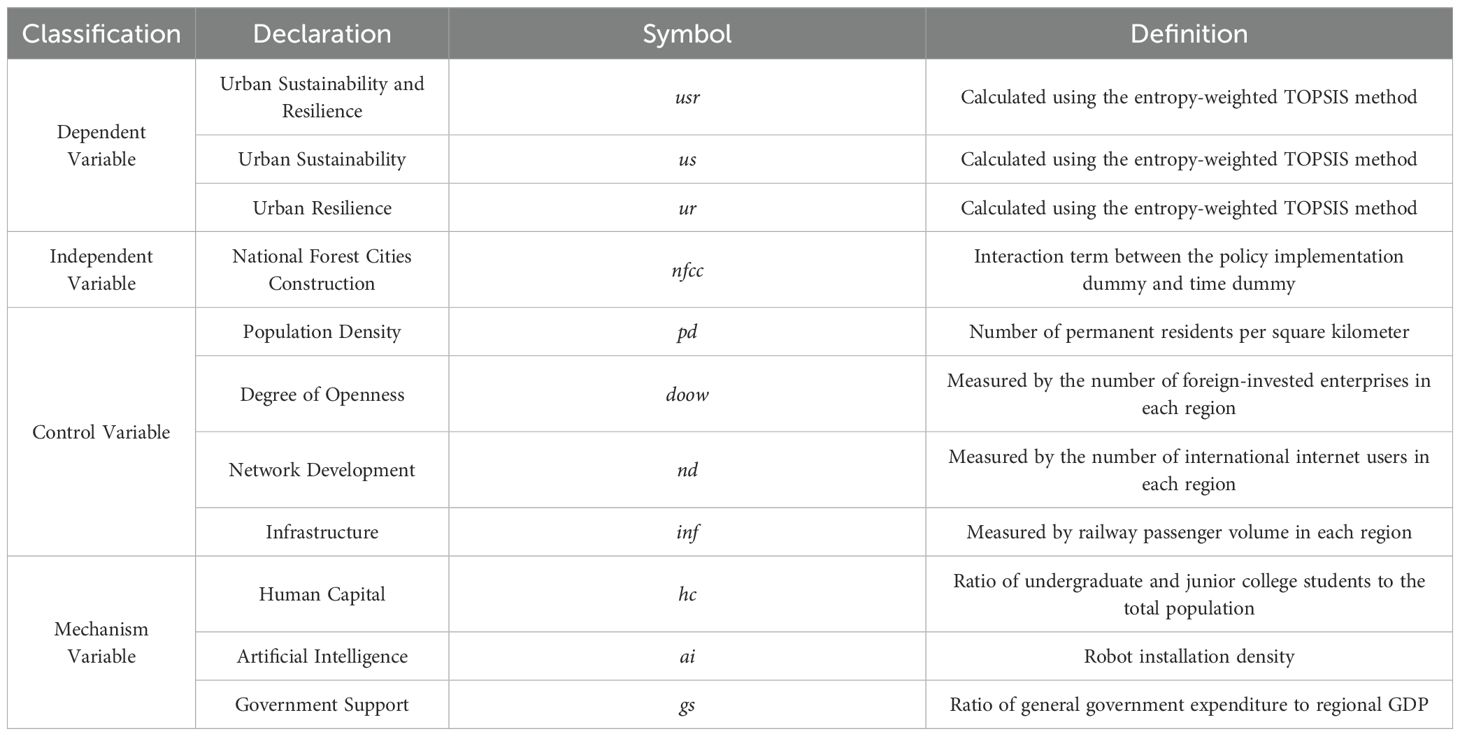Viewport: 1460px width, 736px height.
Task: Click the Degree of Openness cell
Action: 322,394
